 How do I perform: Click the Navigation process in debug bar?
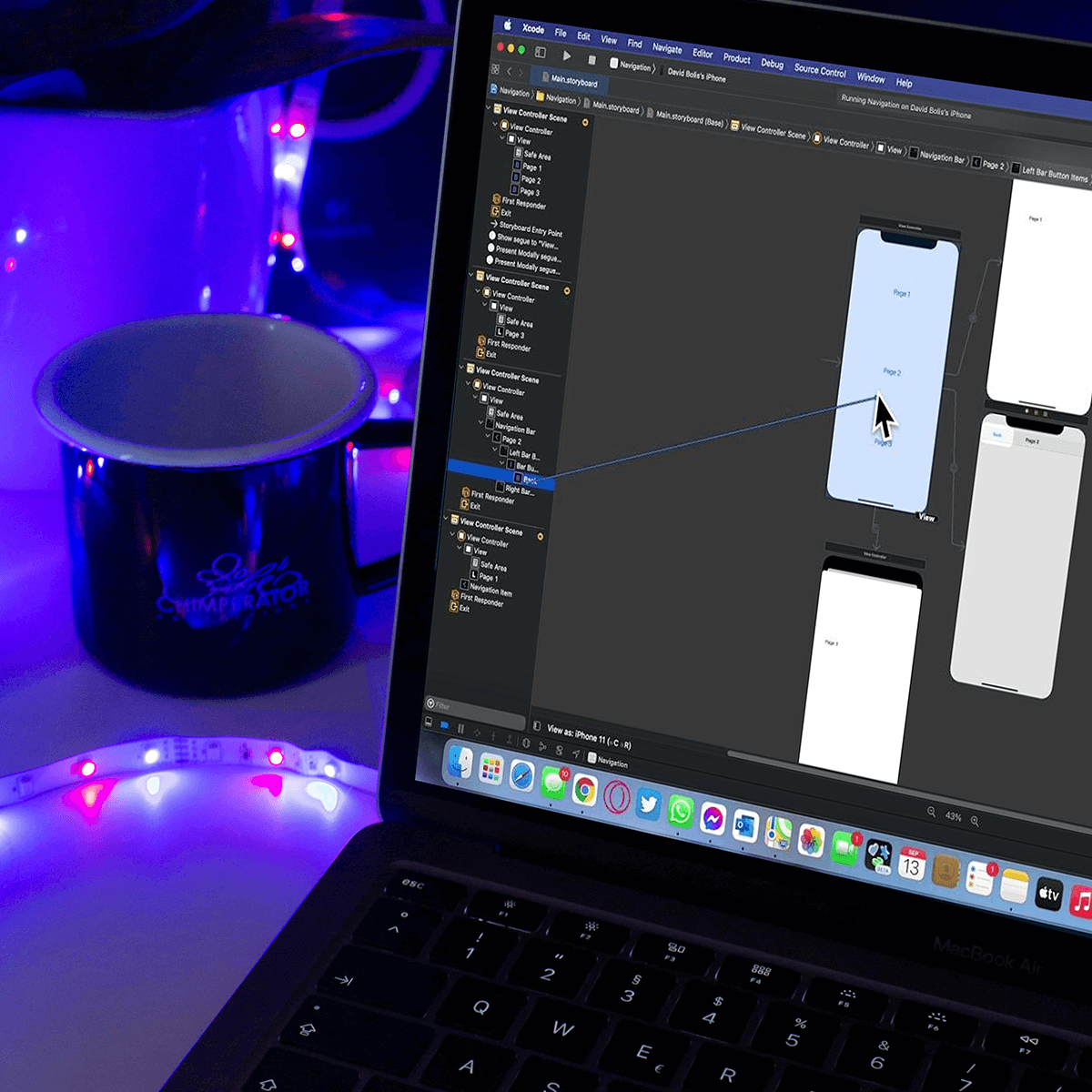[608, 761]
